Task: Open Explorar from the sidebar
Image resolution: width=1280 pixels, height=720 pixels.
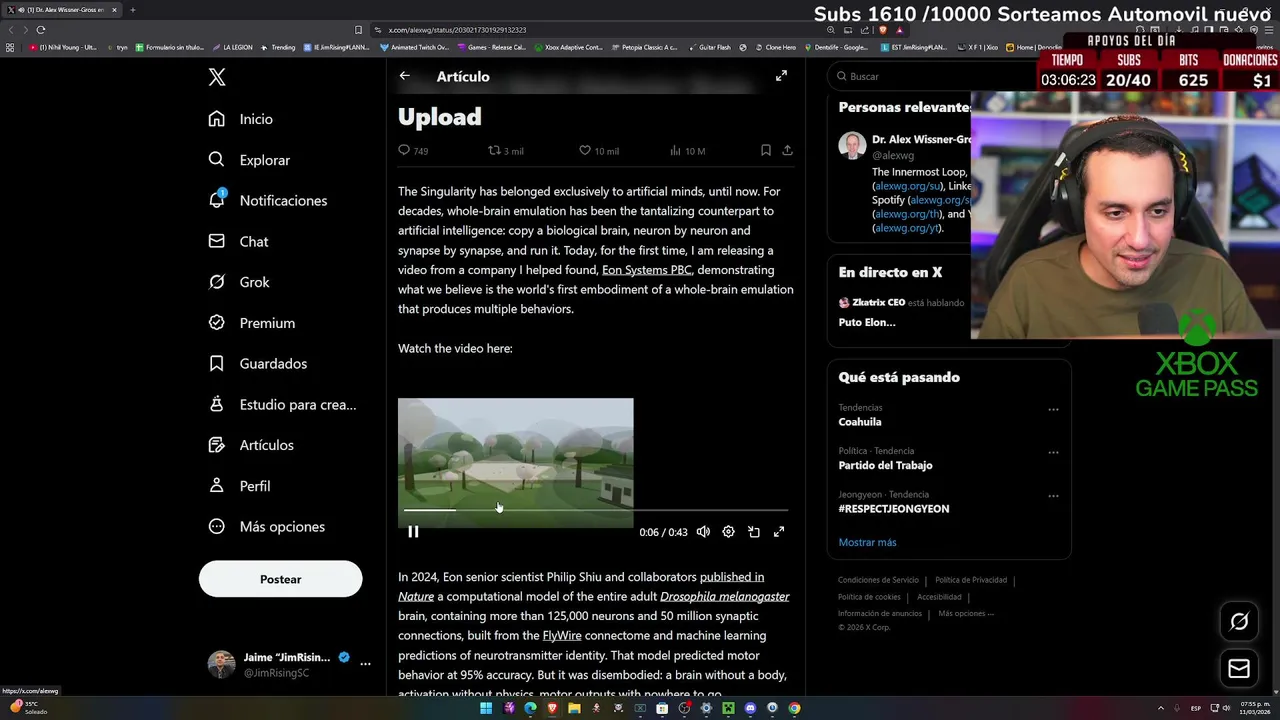Action: 249,160
